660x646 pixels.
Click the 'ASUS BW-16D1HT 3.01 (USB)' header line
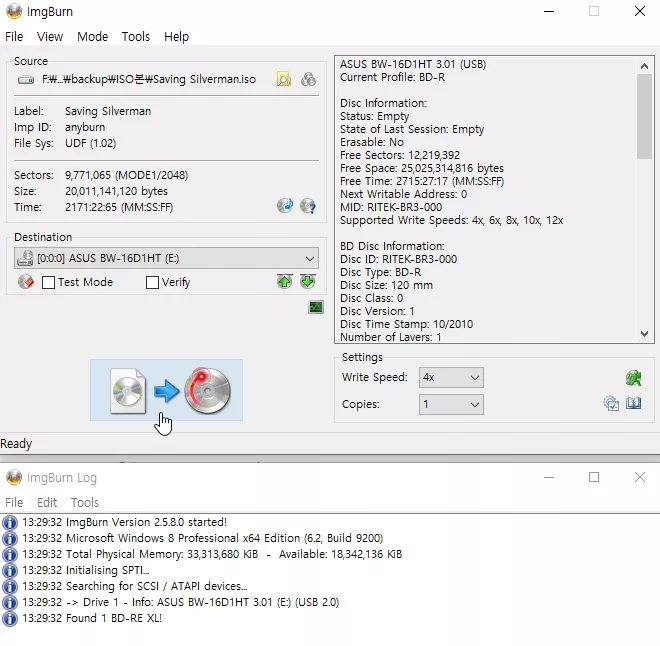tap(413, 64)
